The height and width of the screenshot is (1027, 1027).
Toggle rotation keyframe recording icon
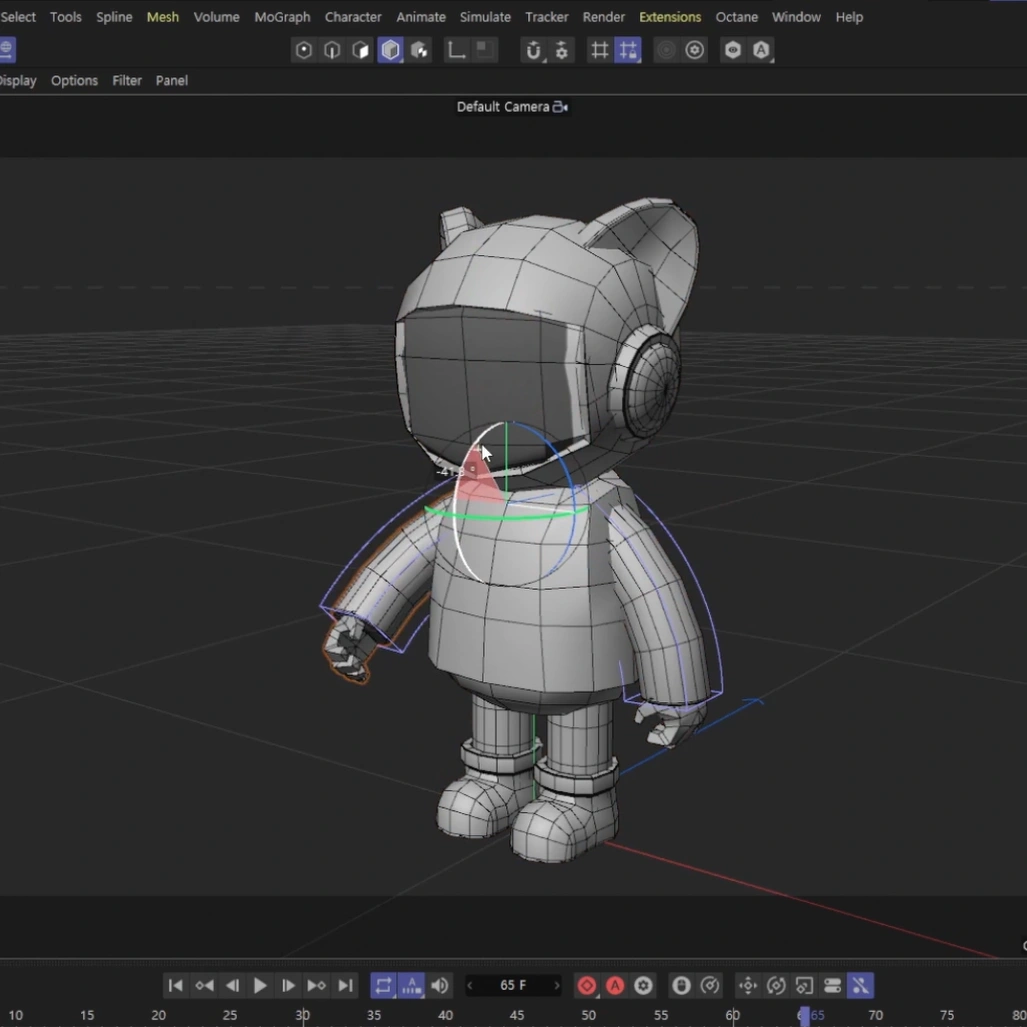pos(775,985)
